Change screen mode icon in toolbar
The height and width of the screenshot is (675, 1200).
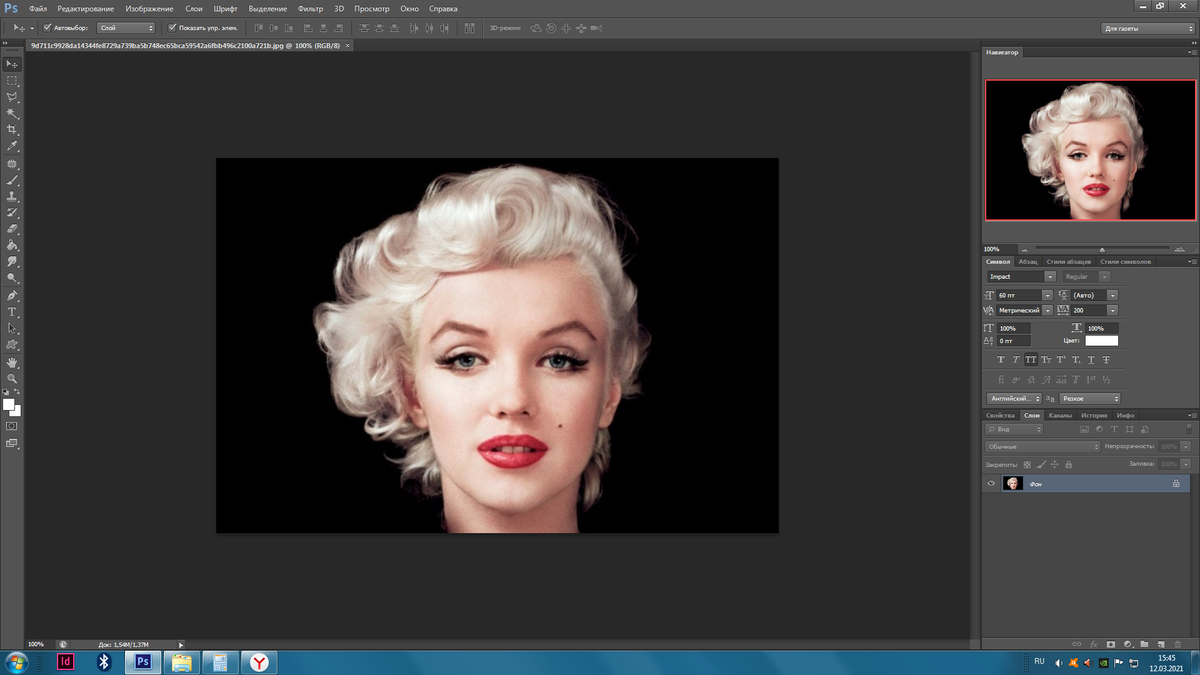click(x=12, y=443)
